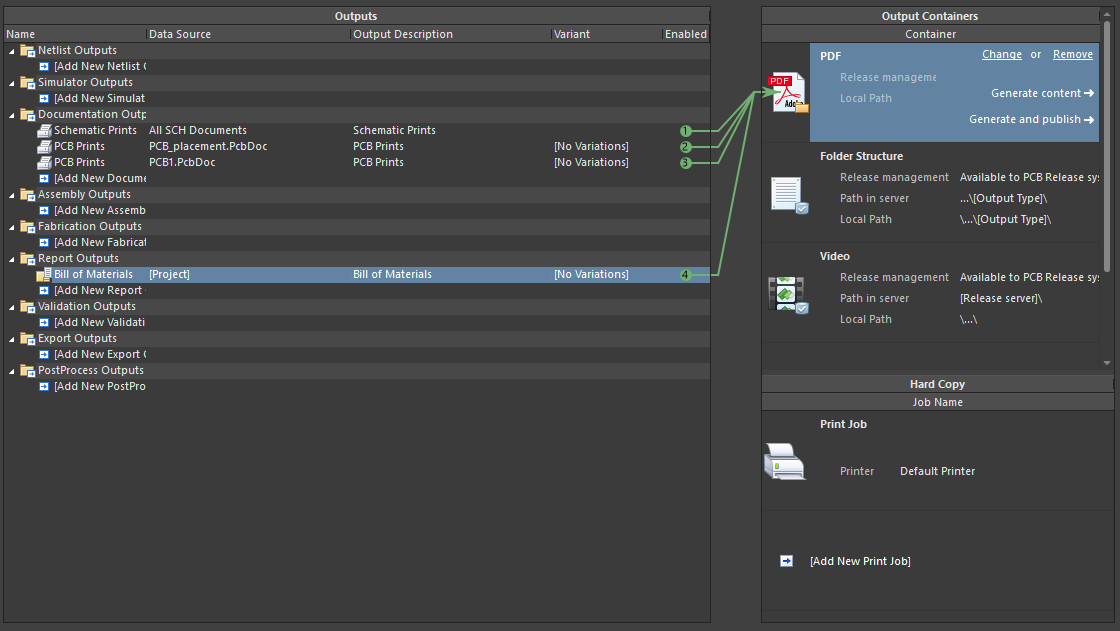This screenshot has width=1120, height=631.
Task: Click the PDF container icon
Action: point(787,93)
